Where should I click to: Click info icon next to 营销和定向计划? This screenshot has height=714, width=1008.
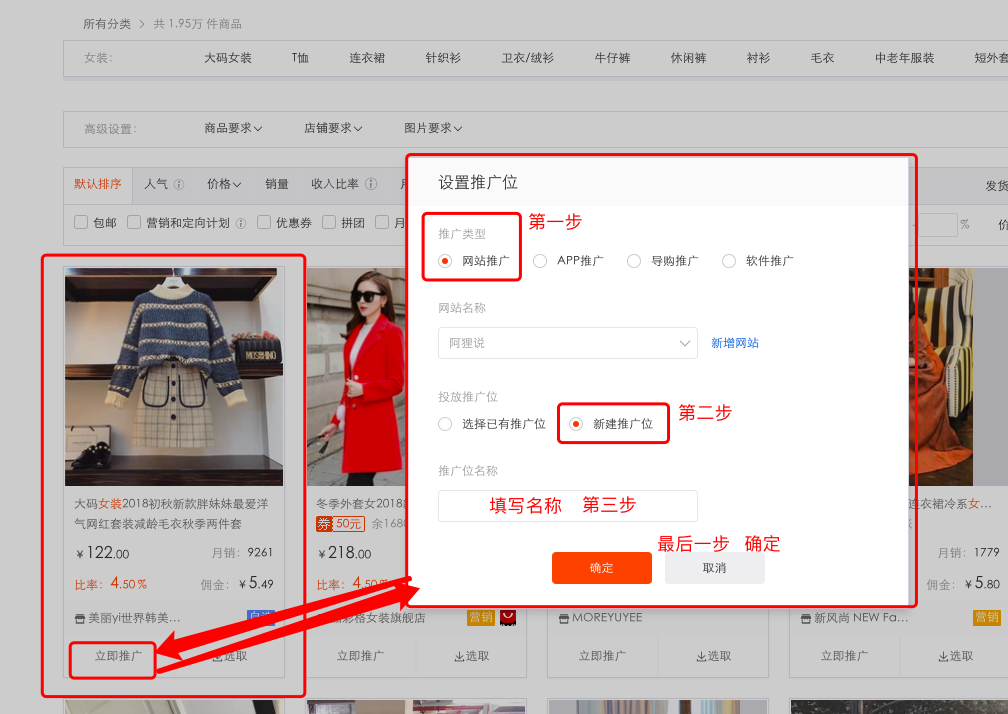tap(241, 224)
